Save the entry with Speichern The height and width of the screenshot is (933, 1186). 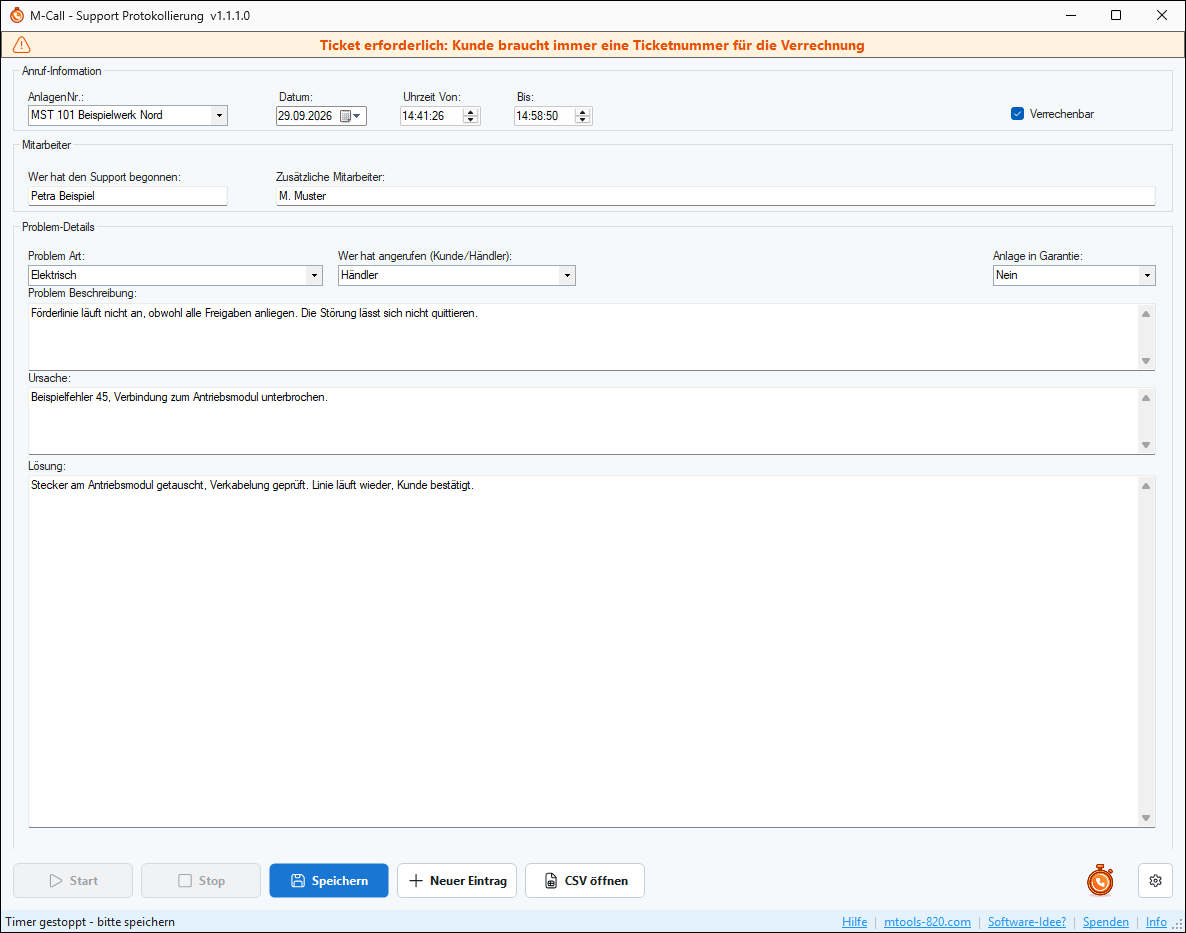[x=329, y=881]
